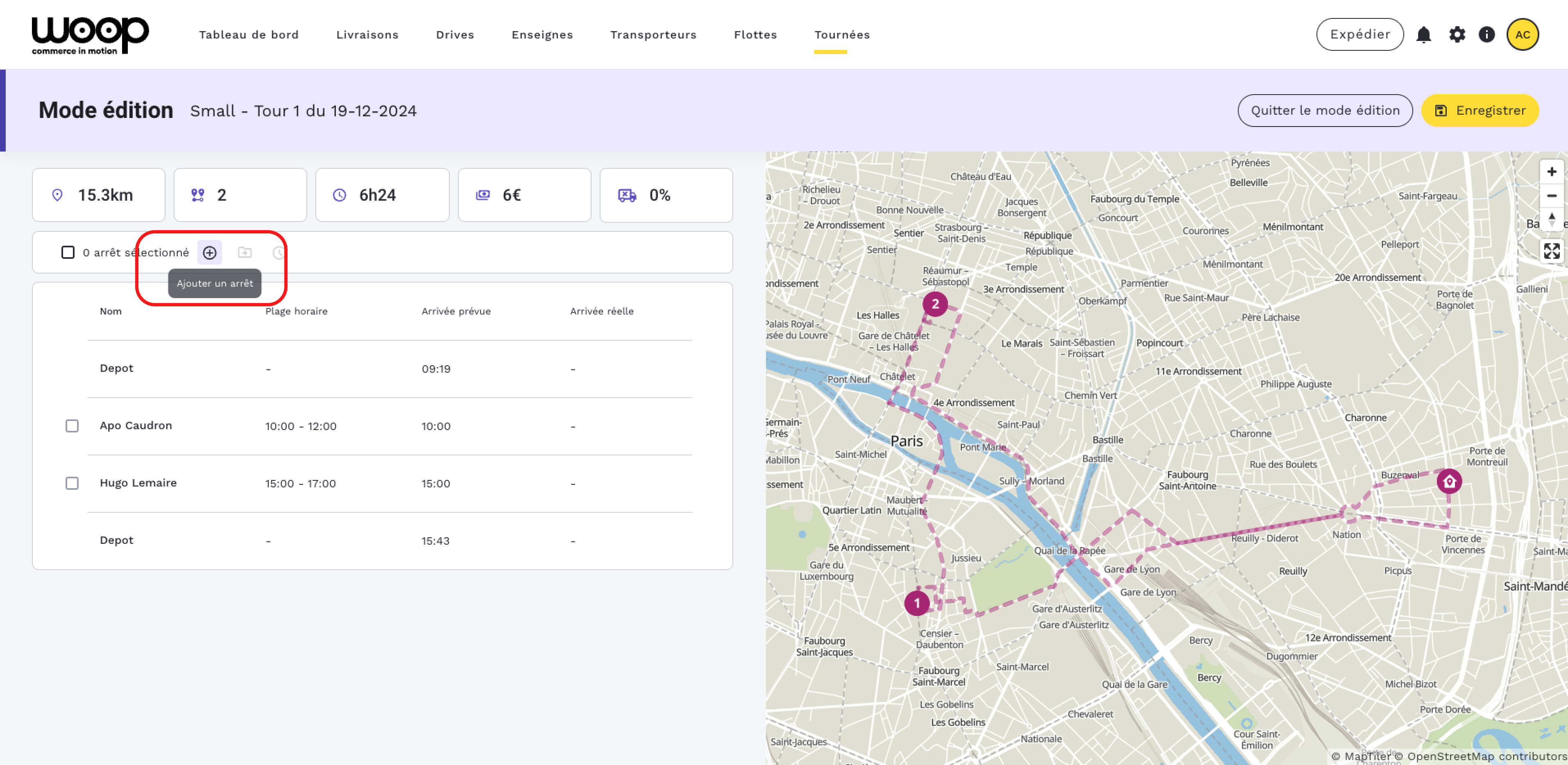Click the Expédier button
This screenshot has width=1568, height=765.
point(1359,35)
